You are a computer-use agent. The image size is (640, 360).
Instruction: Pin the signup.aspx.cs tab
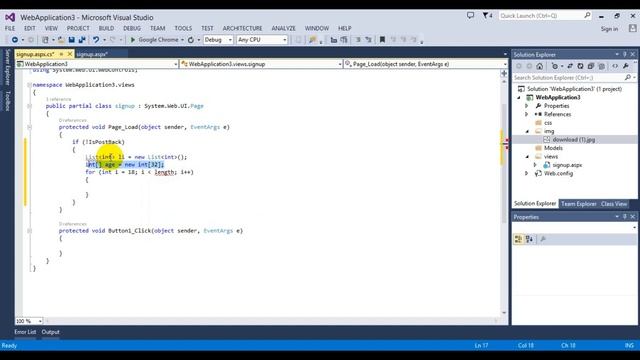(x=61, y=54)
